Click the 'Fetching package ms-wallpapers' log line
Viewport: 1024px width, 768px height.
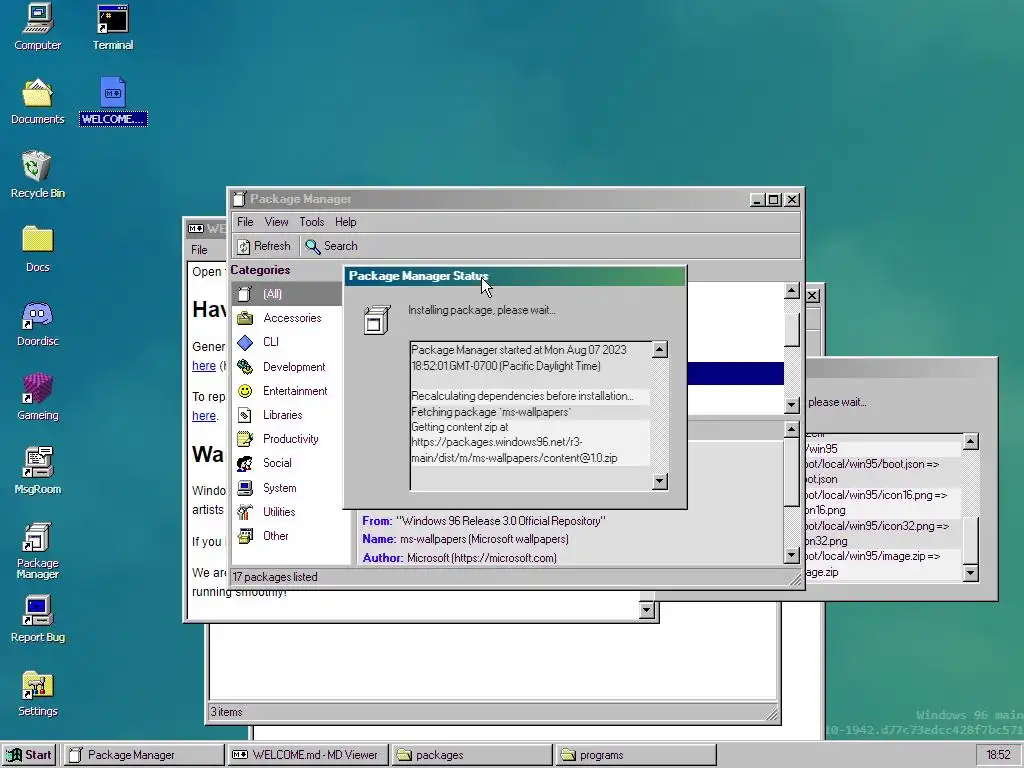(491, 412)
